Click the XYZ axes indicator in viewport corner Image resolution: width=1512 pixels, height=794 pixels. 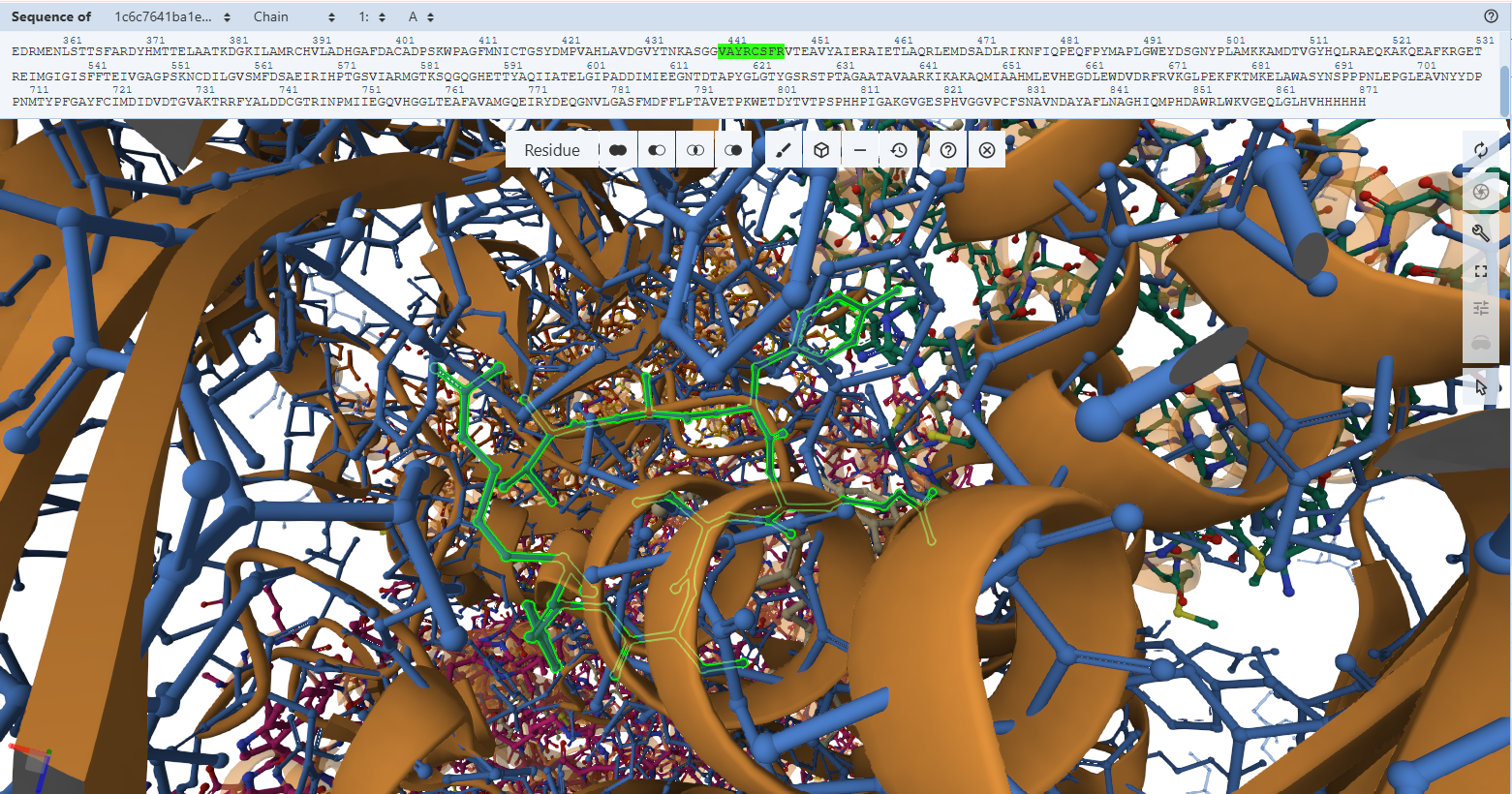tap(34, 765)
